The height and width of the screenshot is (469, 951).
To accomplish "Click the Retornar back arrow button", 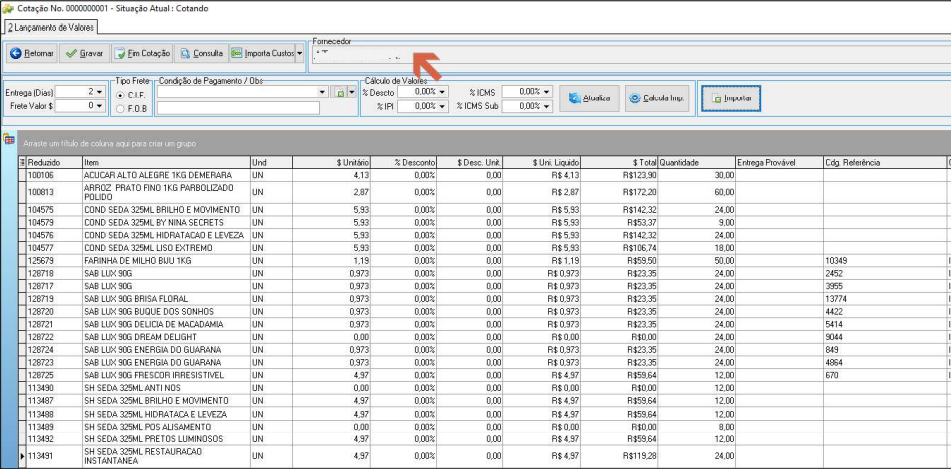I will click(x=33, y=53).
